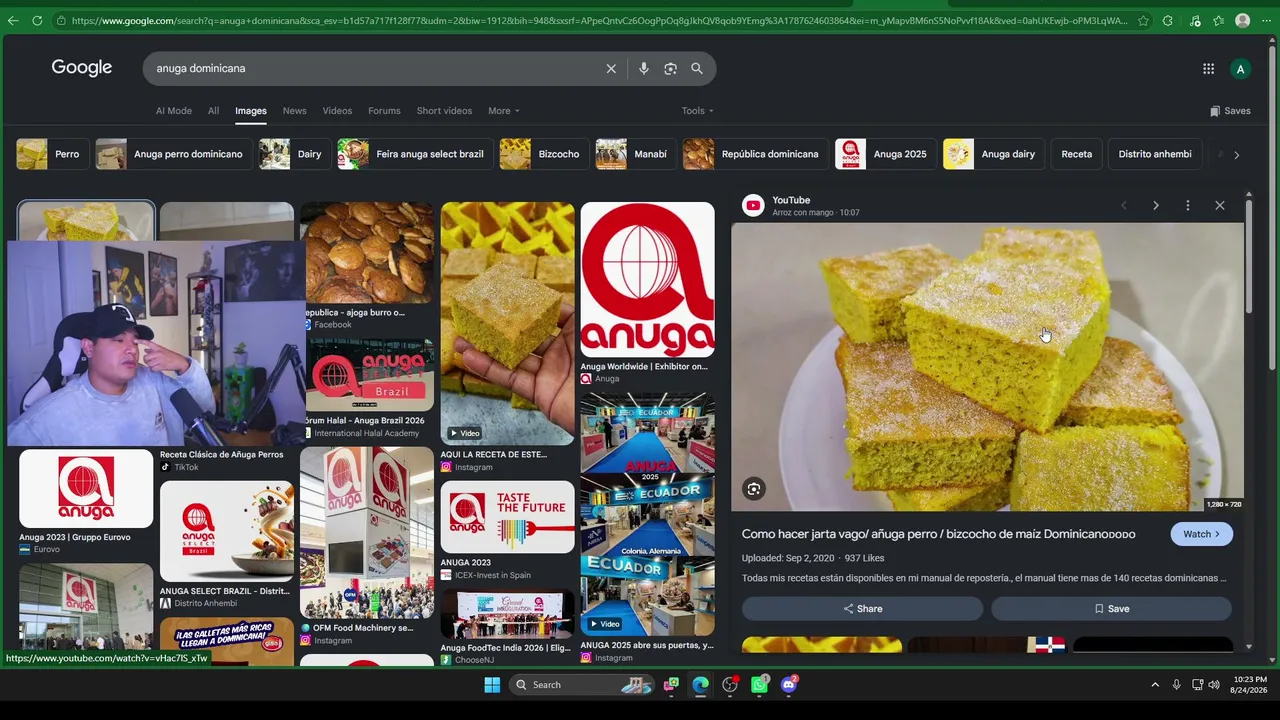Clear the search box with the X icon
Image resolution: width=1280 pixels, height=720 pixels.
click(x=611, y=68)
